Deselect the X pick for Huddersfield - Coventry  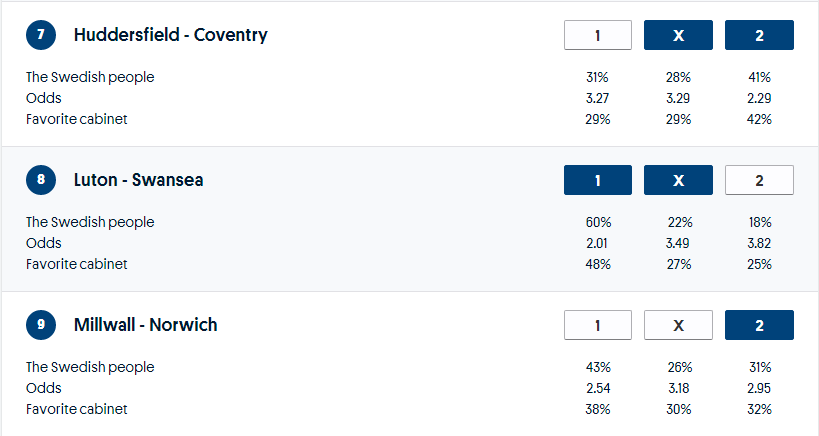[678, 36]
